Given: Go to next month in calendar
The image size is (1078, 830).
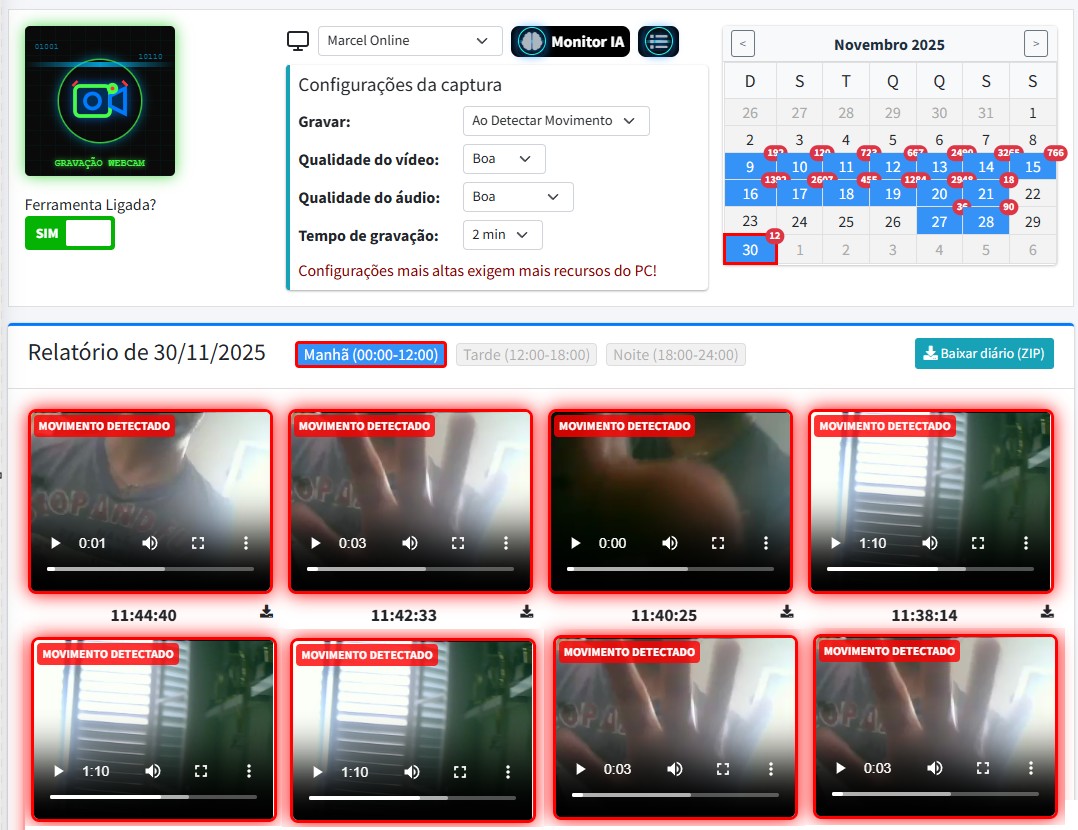Looking at the screenshot, I should (1036, 44).
